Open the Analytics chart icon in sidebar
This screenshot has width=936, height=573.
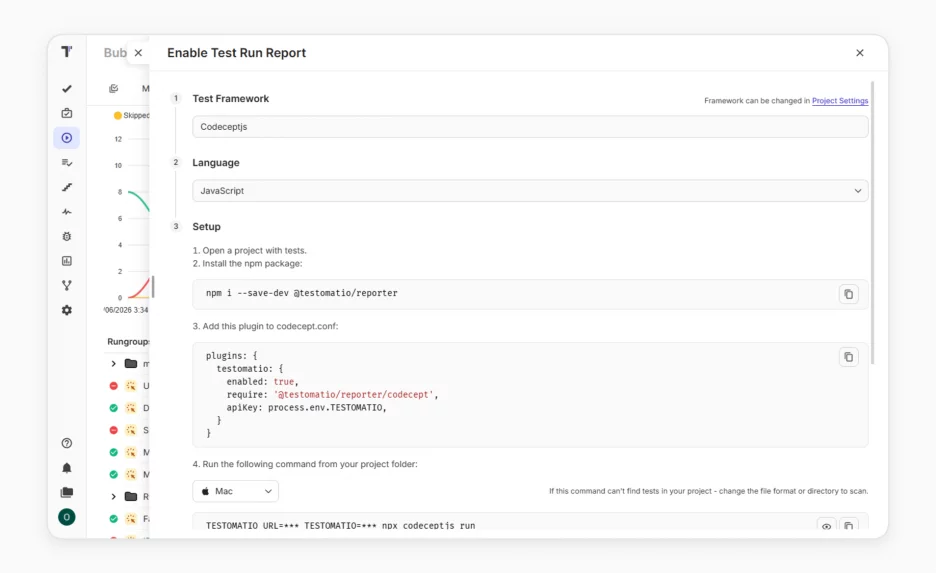(67, 261)
